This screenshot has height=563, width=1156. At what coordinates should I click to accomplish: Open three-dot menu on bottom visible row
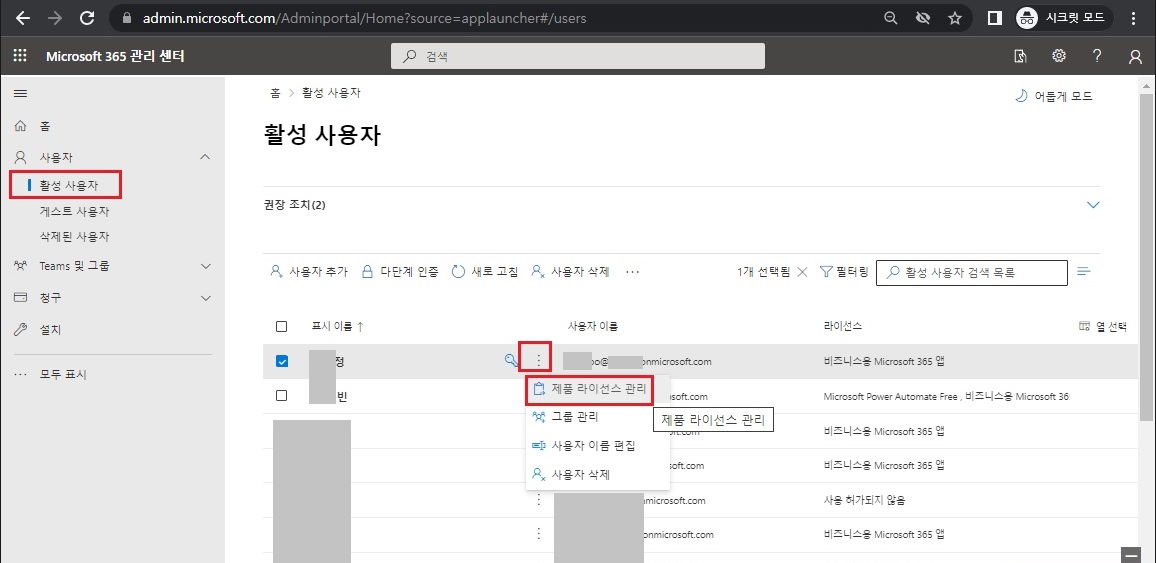(539, 534)
